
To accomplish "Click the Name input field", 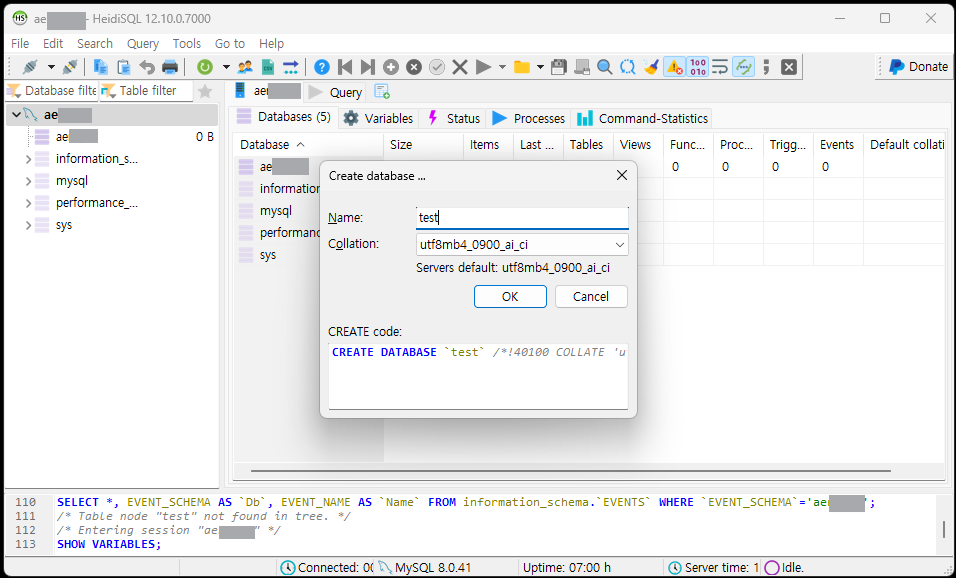I will click(x=522, y=218).
